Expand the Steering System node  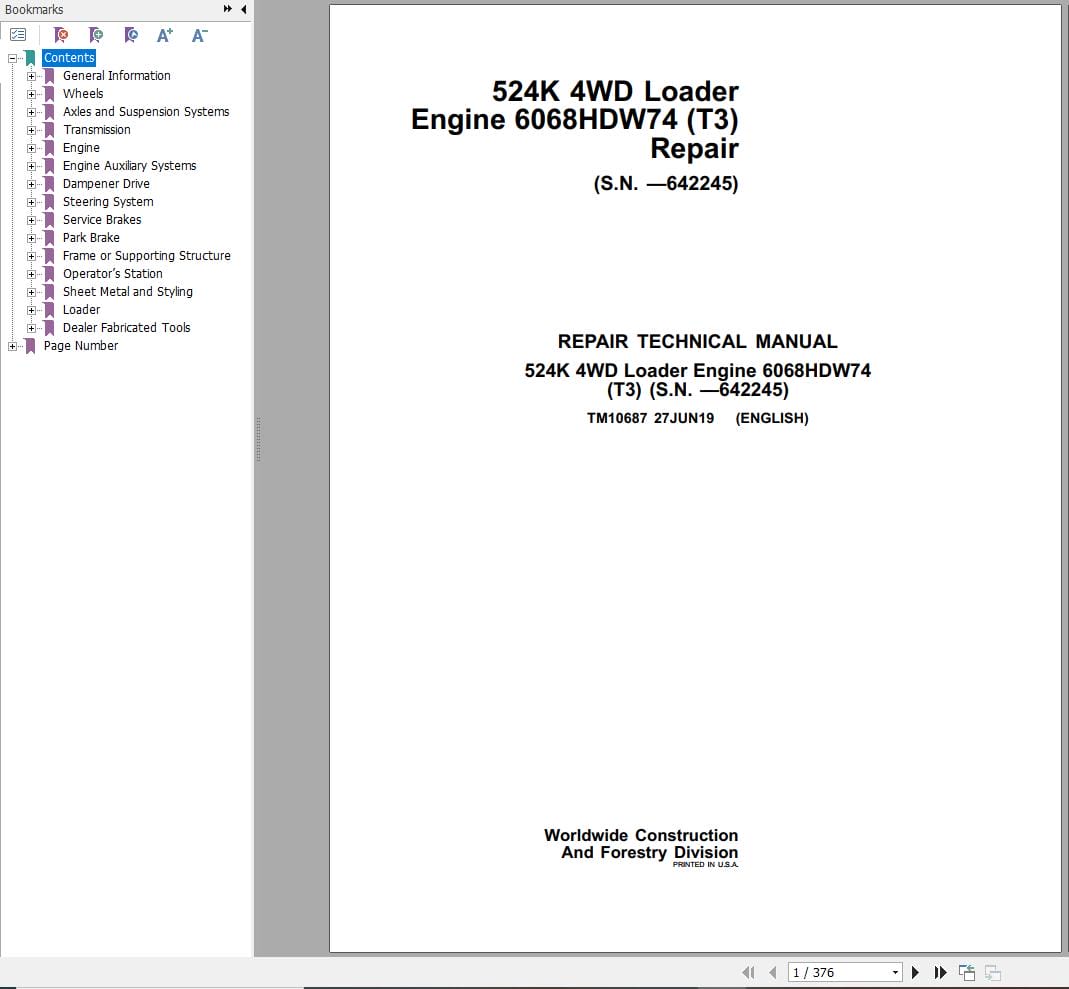31,202
